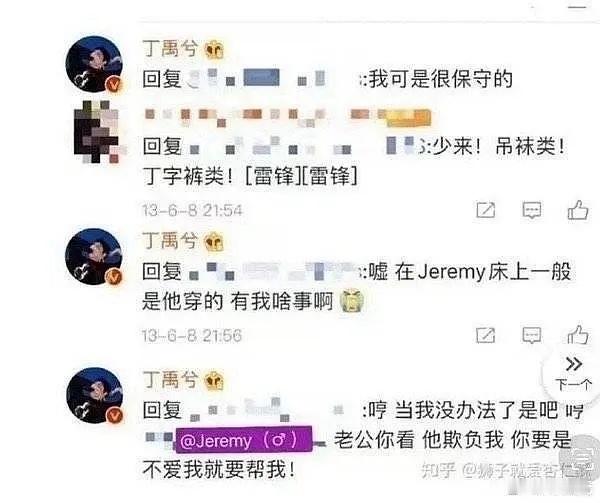Open the pixelated user's avatar
Viewport: 600px width, 503px height.
[x=97, y=132]
